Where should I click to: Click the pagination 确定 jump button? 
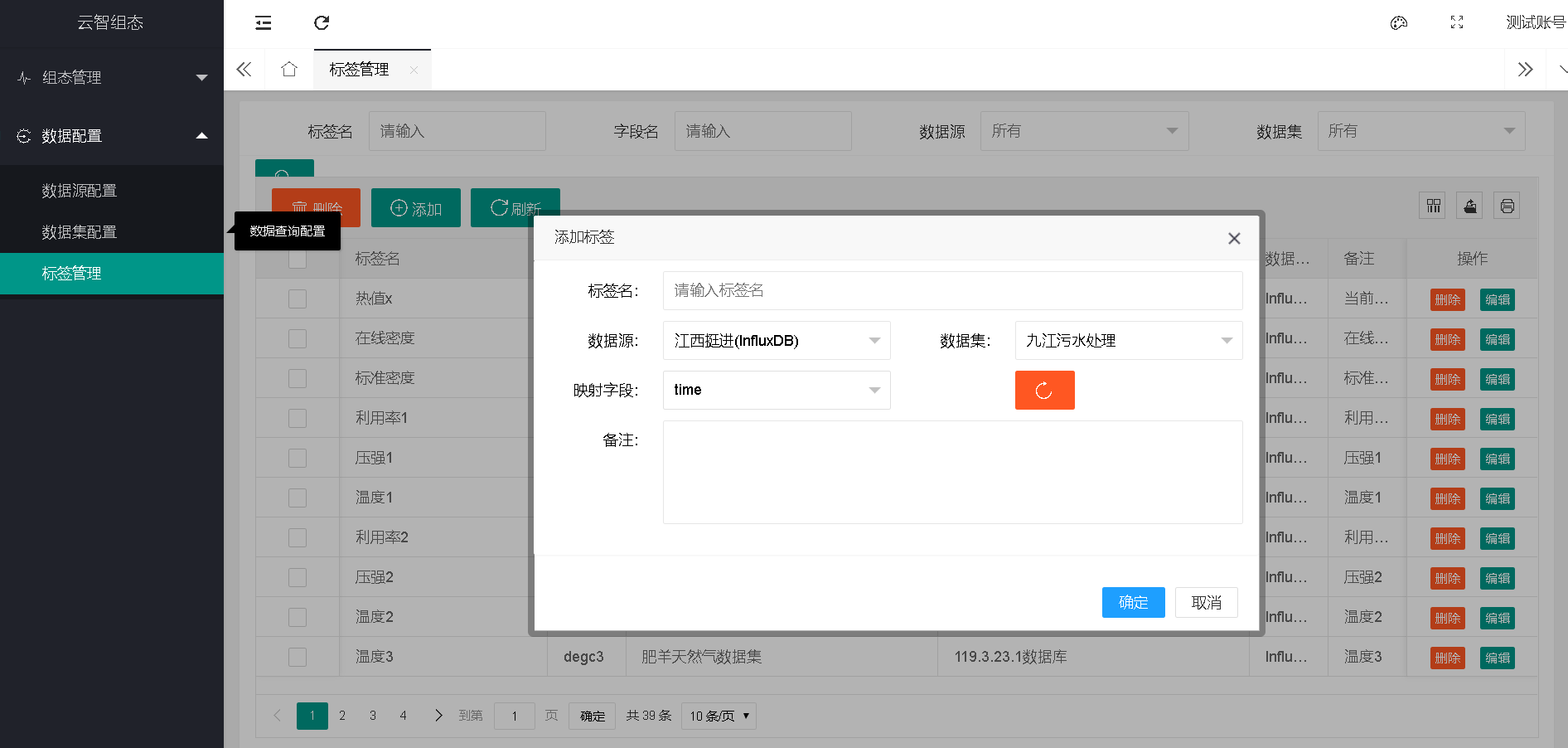click(x=592, y=716)
